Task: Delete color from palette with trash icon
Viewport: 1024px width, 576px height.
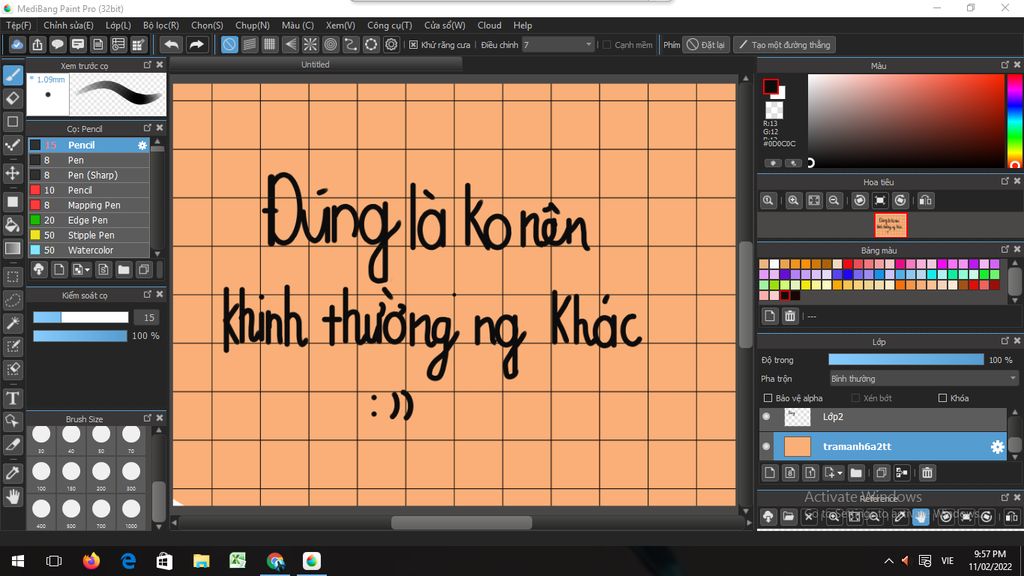Action: pos(790,316)
